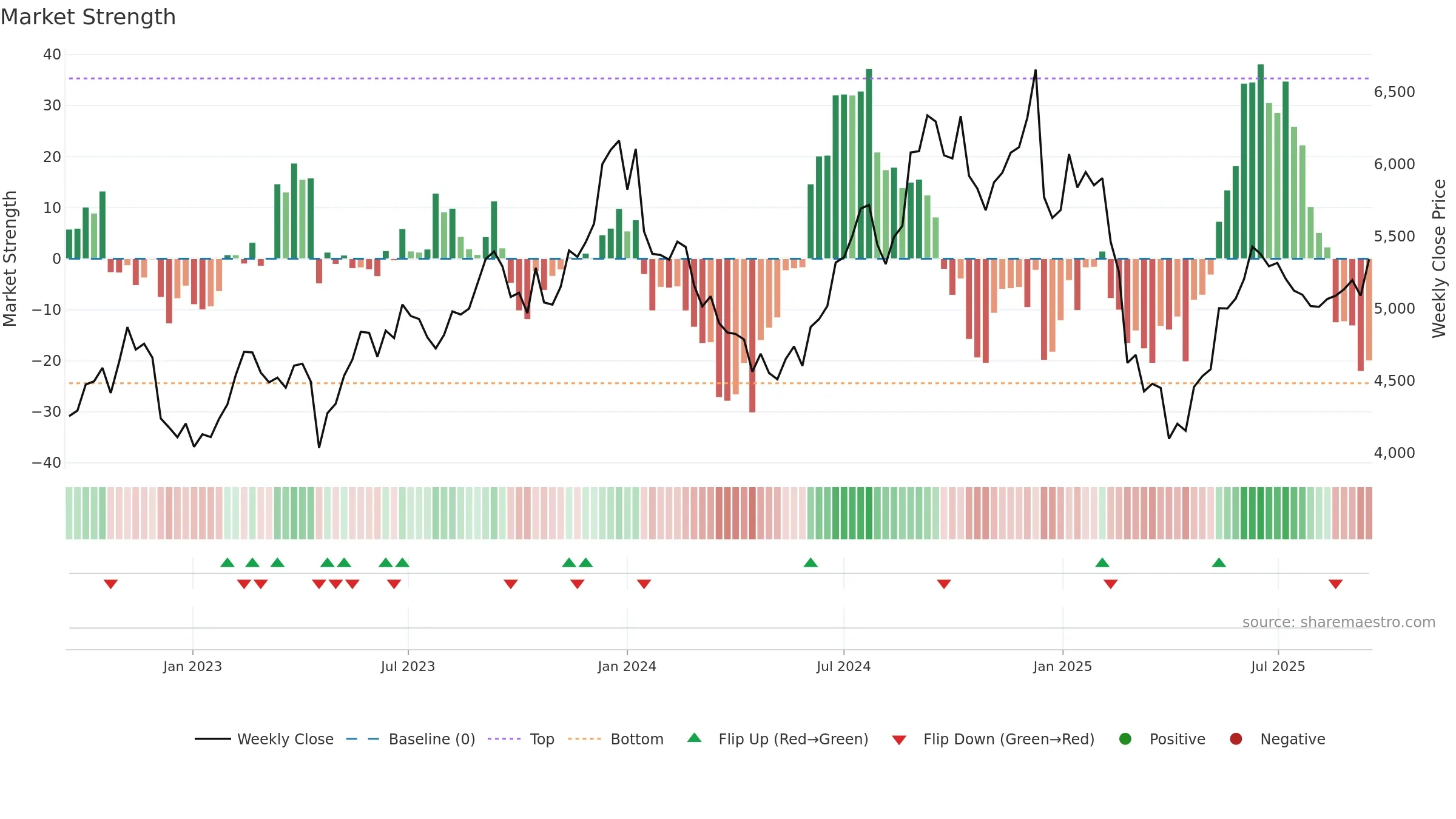Click the Jan 2024 x-axis label
This screenshot has height=819, width=1456.
coord(627,666)
